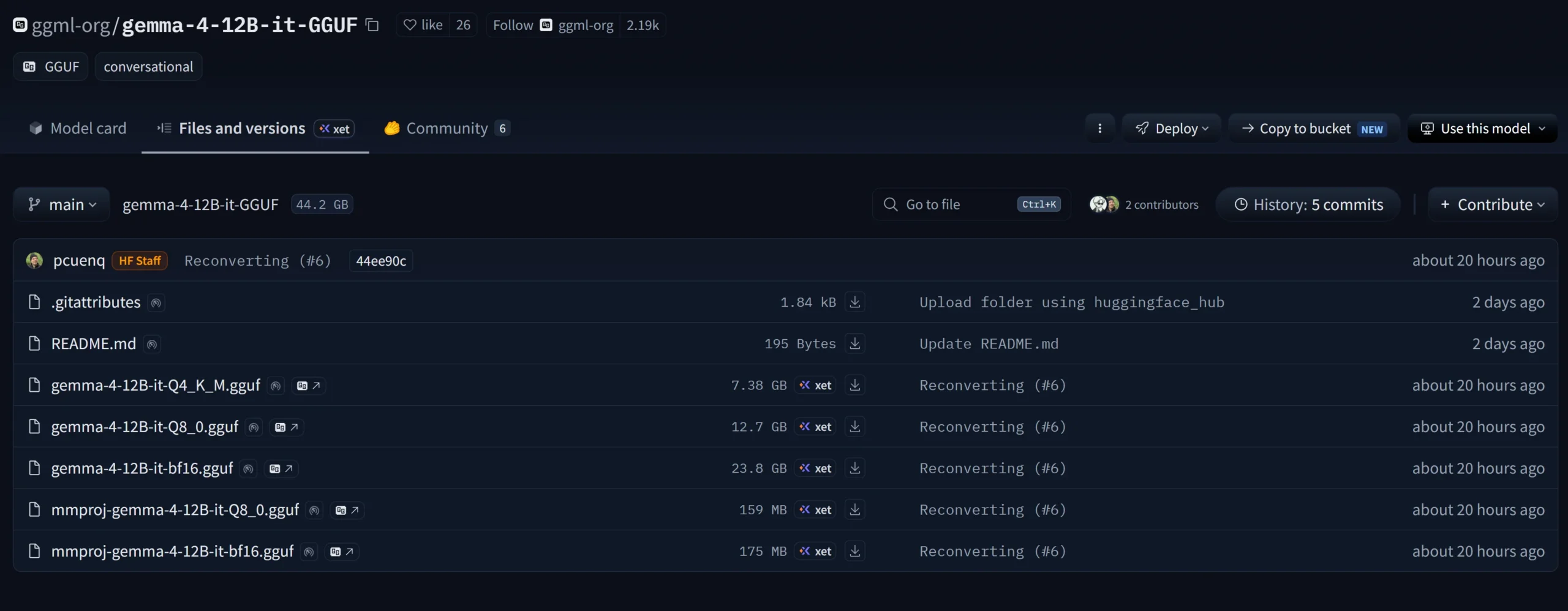Click scan icon next to Q4_K_M.gguf

276,386
